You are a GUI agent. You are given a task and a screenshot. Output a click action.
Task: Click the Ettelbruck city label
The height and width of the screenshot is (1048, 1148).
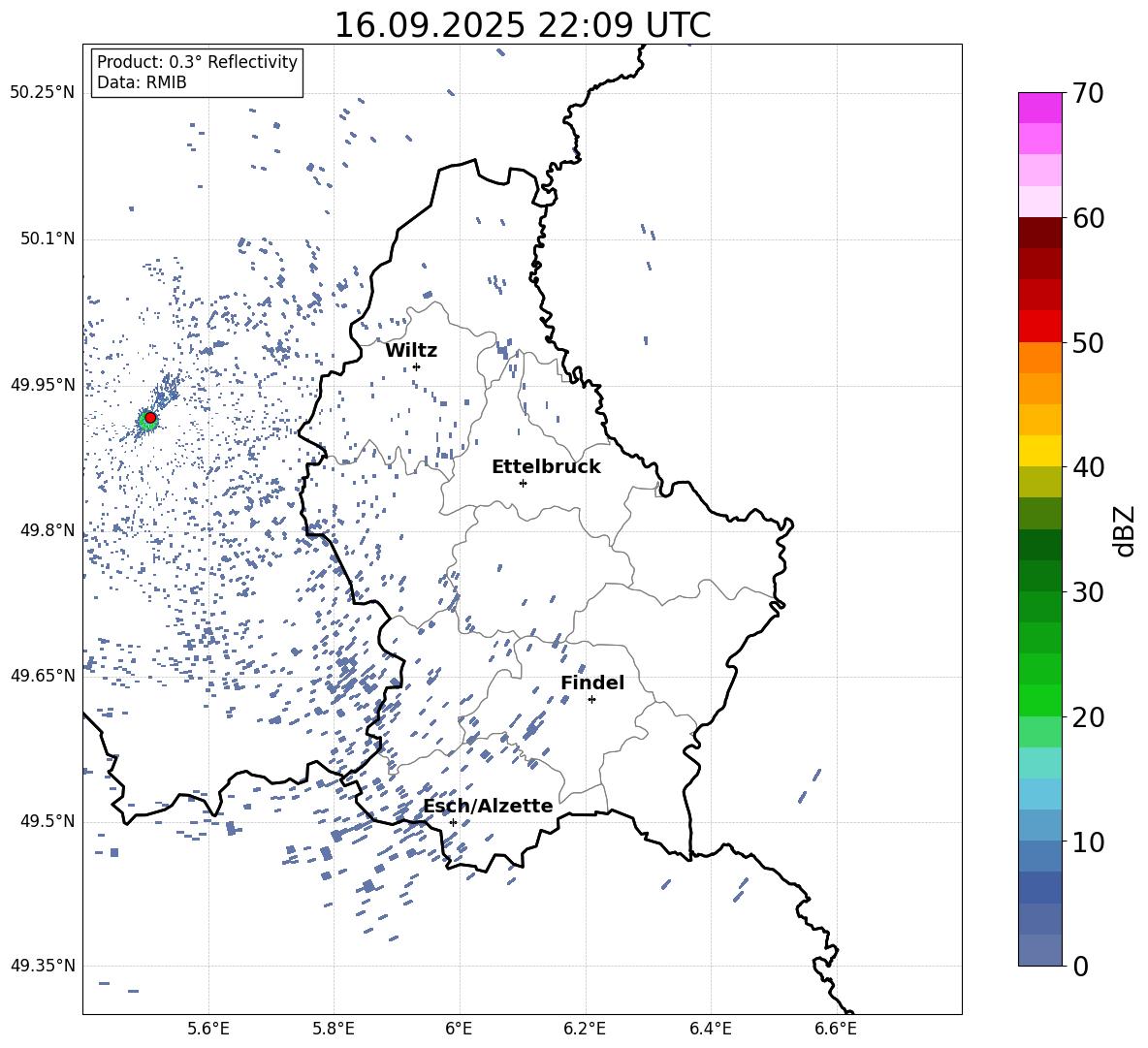click(x=546, y=467)
